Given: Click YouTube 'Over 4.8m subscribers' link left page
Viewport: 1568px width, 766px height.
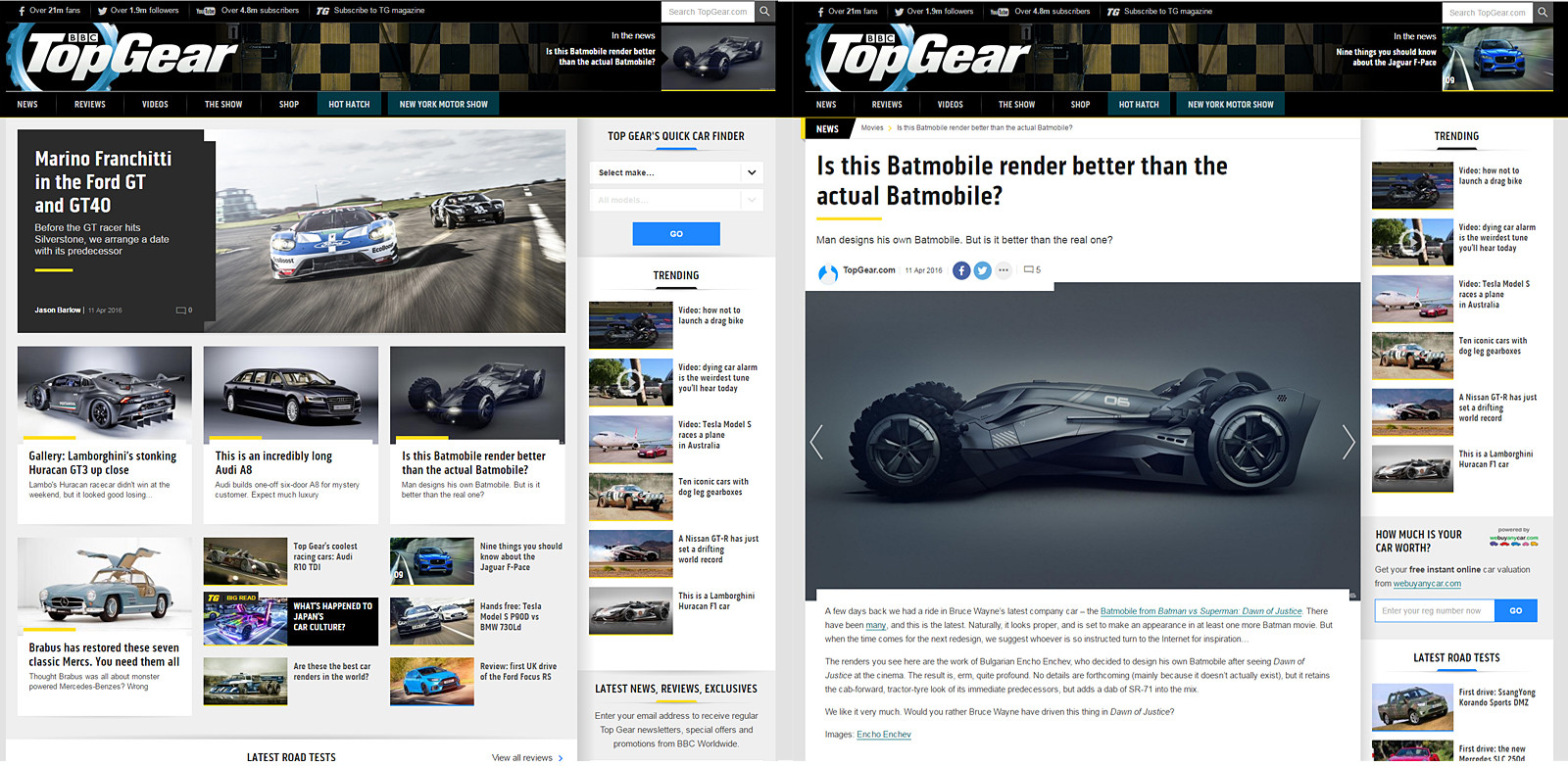Looking at the screenshot, I should (248, 11).
